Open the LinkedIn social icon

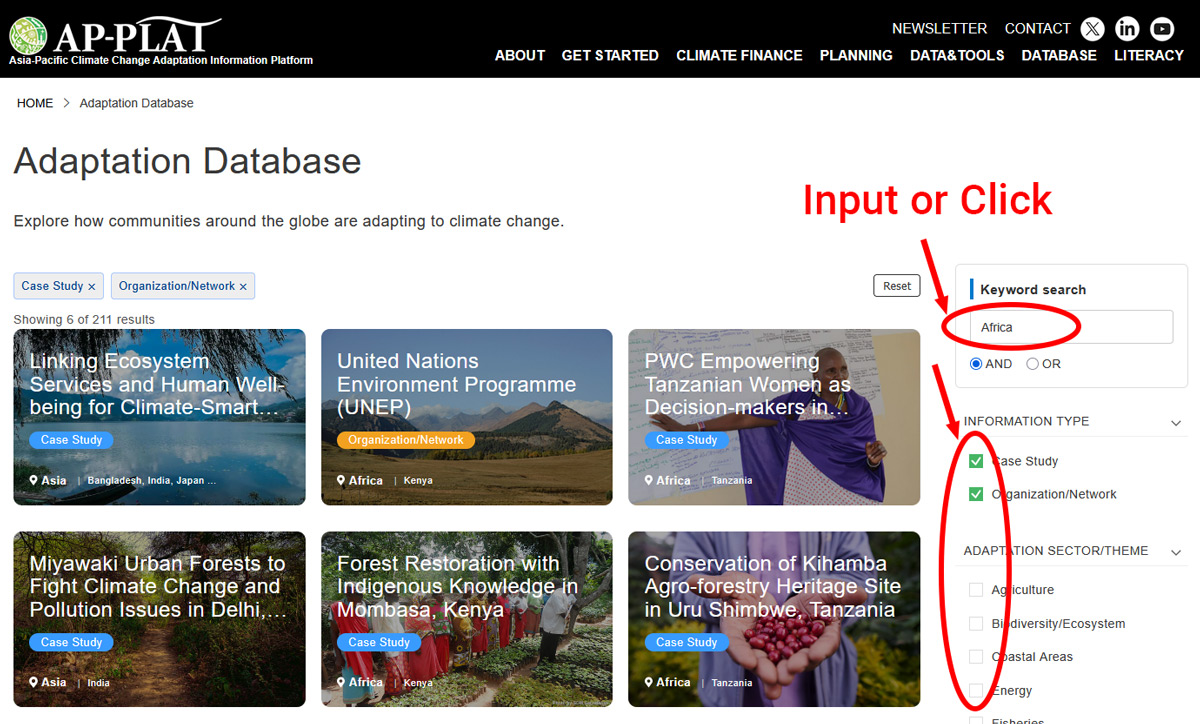[1127, 29]
